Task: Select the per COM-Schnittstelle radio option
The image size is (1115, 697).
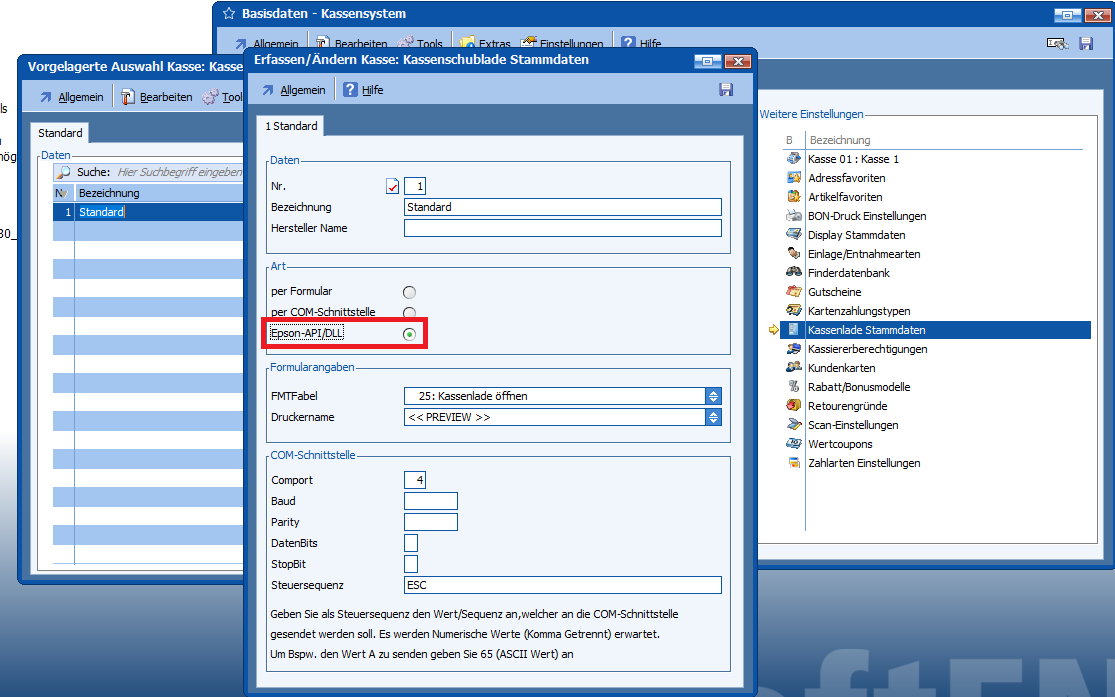Action: [x=409, y=313]
